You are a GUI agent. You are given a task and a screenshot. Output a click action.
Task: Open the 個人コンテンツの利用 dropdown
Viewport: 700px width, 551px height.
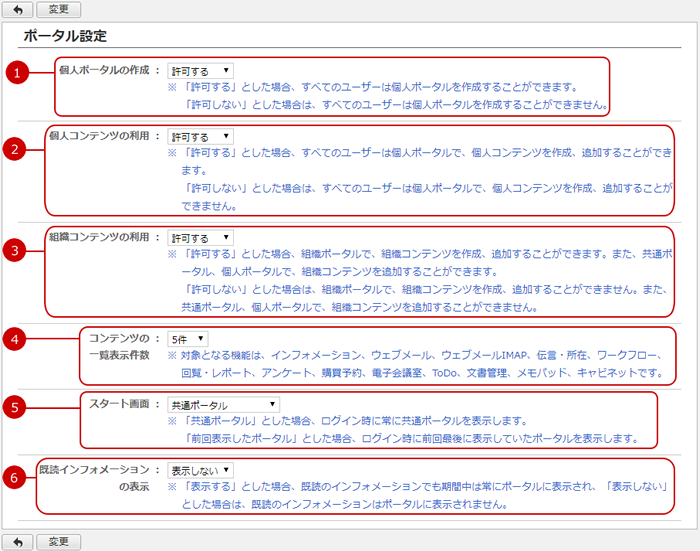click(200, 136)
